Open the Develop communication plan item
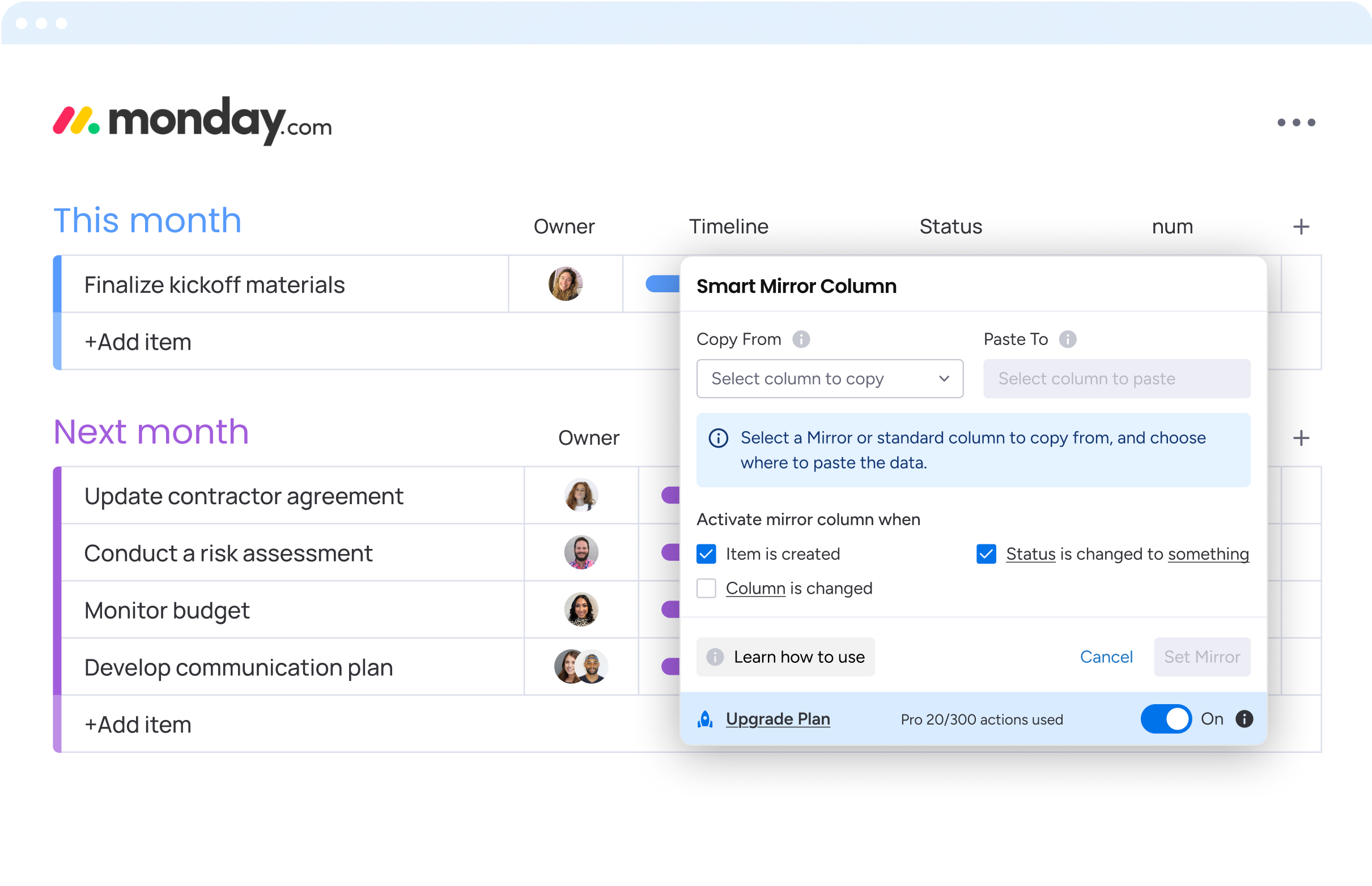Viewport: 1372px width, 886px height. tap(238, 668)
